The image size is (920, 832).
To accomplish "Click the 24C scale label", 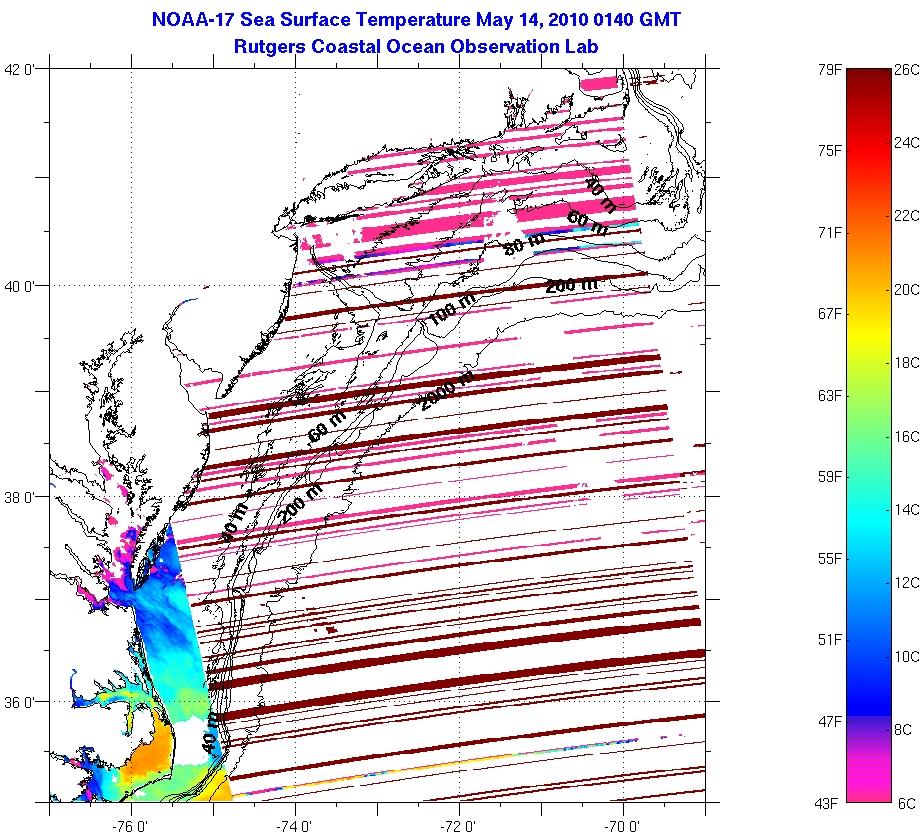I will coord(907,143).
